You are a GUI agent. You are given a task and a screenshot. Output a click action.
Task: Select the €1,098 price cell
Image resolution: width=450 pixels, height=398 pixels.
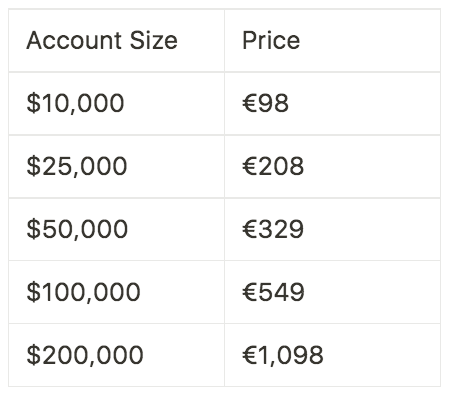coord(332,355)
